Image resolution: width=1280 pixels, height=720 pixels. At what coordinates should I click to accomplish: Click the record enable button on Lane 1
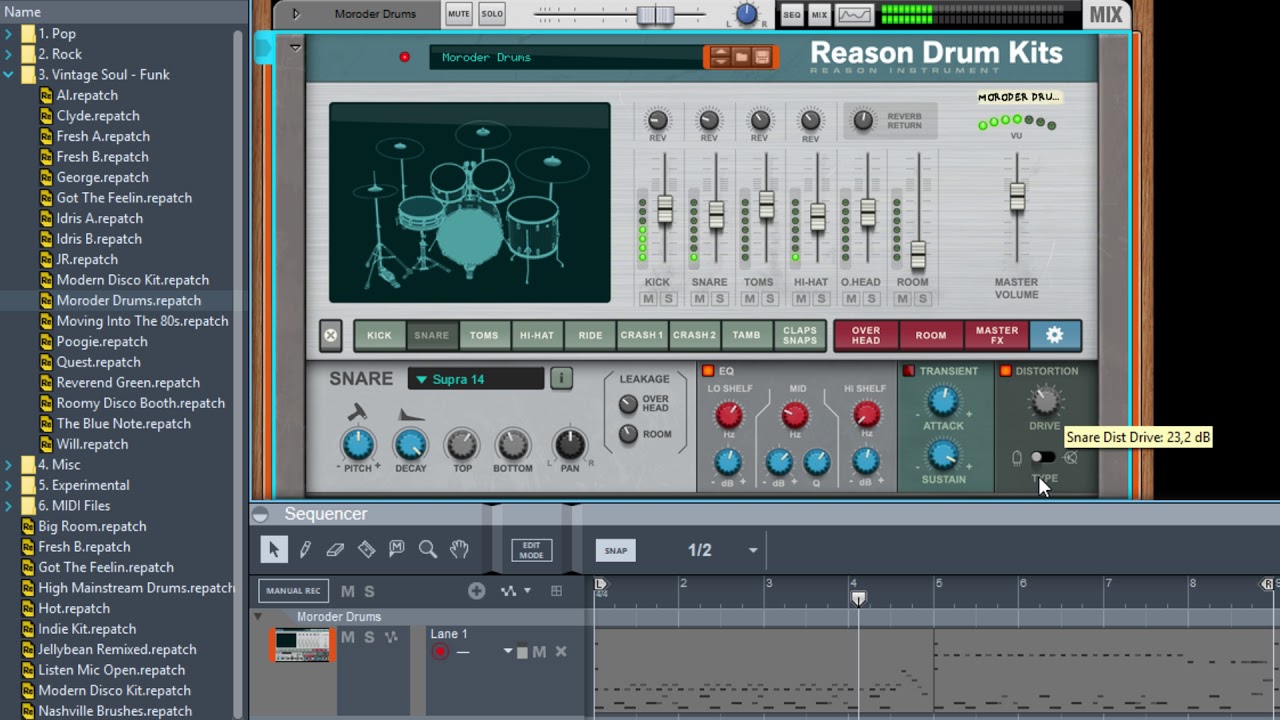(x=440, y=652)
